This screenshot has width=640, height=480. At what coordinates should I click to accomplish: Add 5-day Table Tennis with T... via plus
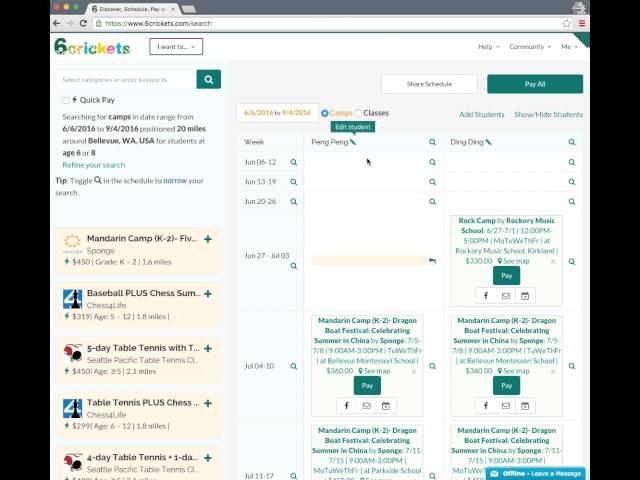pos(208,349)
